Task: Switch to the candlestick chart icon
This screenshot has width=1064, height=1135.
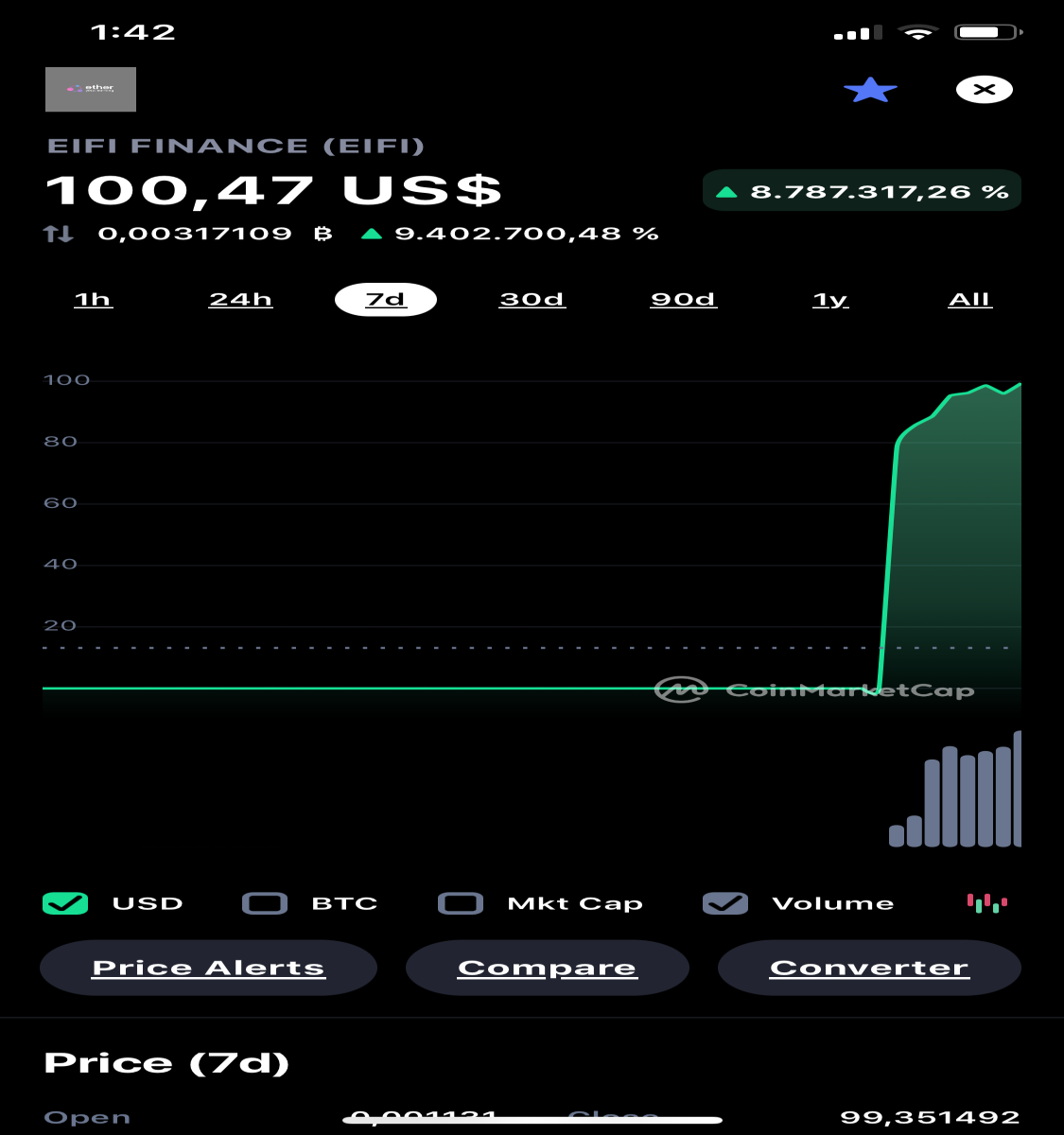Action: [x=986, y=903]
